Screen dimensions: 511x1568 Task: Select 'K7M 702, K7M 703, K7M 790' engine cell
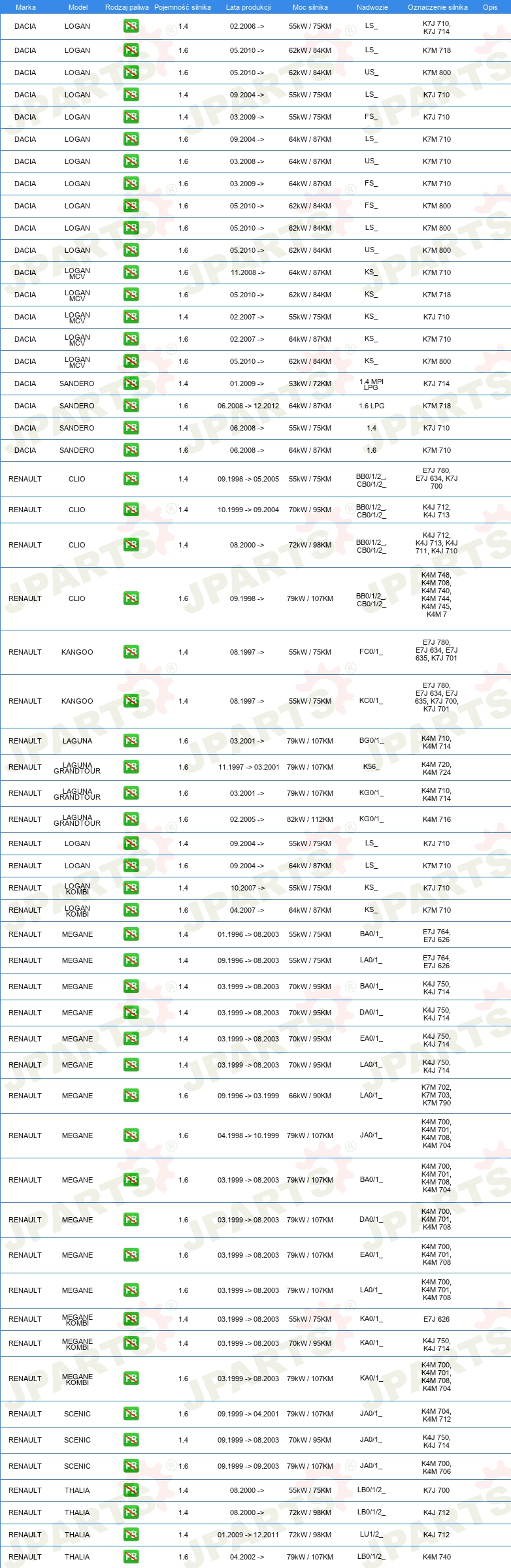437,1096
